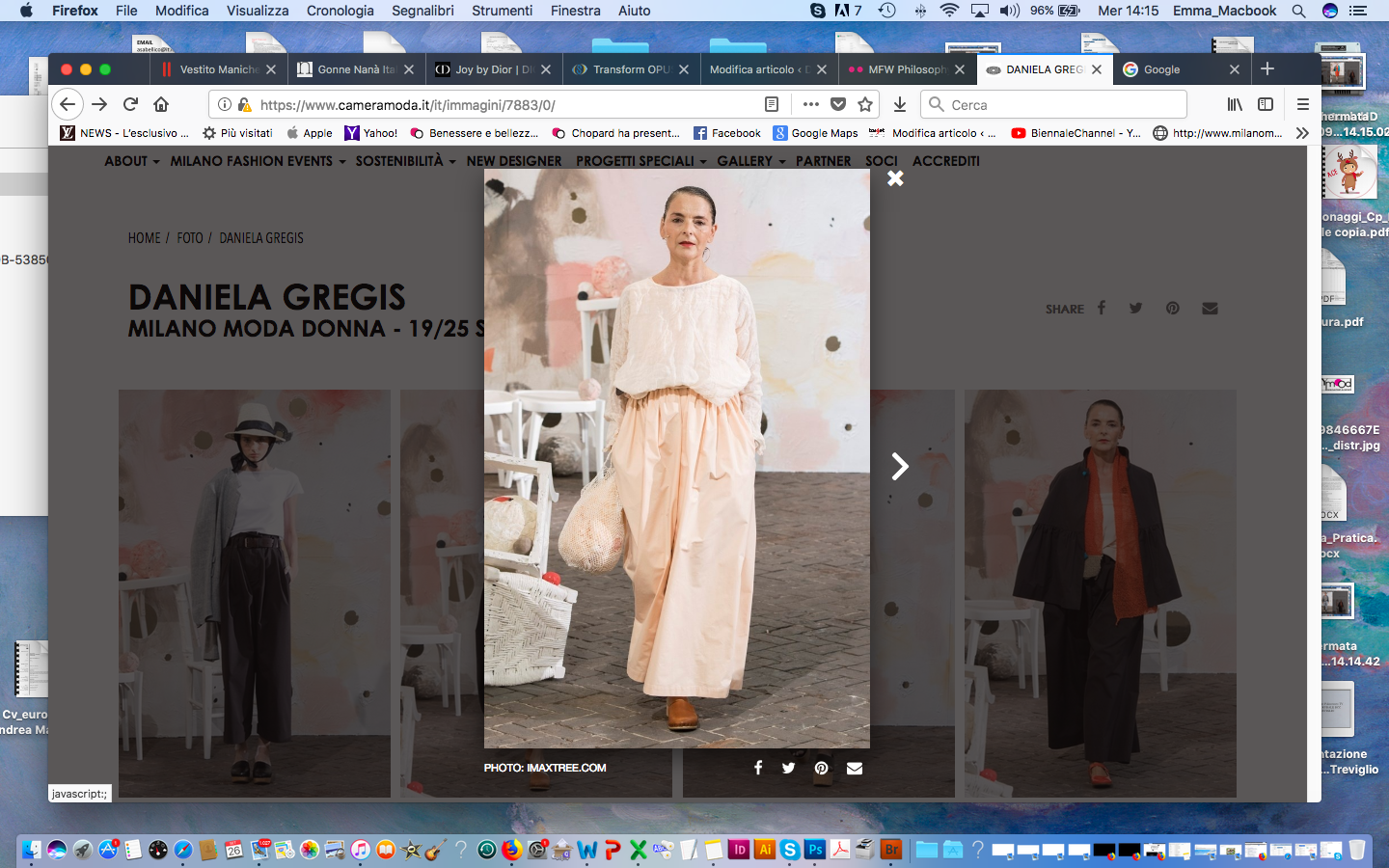The width and height of the screenshot is (1389, 868).
Task: Expand the GALLERY dropdown menu
Action: click(x=751, y=161)
